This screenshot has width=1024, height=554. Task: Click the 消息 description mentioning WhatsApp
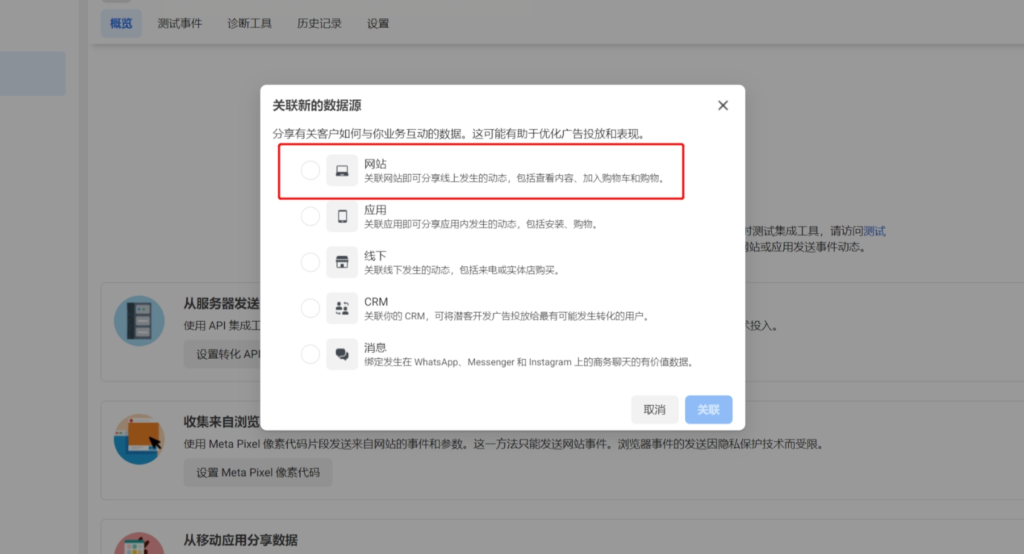click(x=530, y=362)
